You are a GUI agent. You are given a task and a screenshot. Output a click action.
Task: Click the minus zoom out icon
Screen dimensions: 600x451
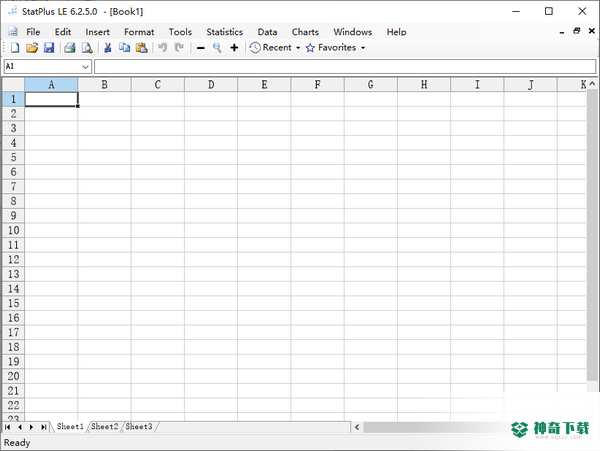click(x=201, y=48)
